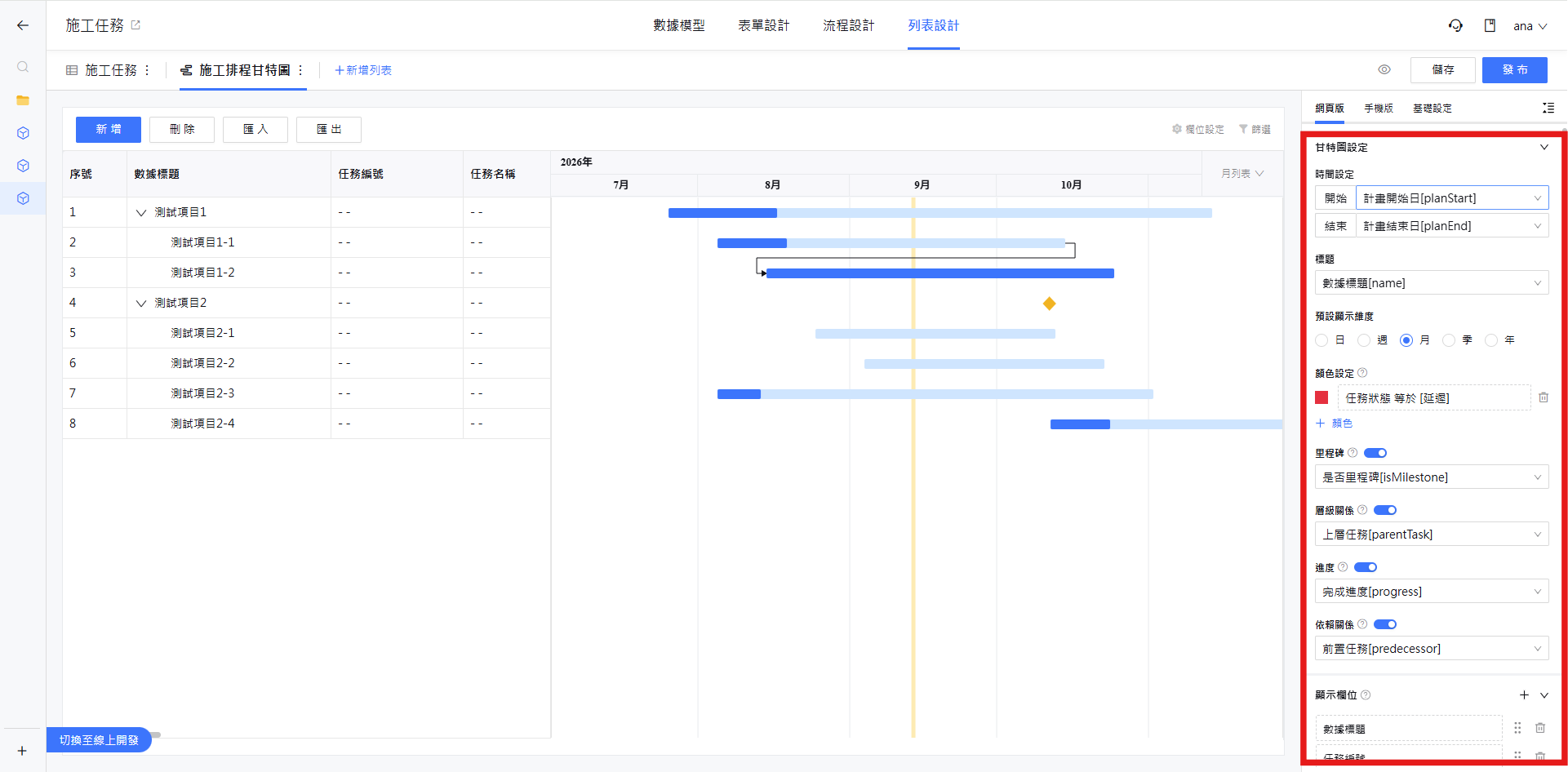Open the ana user menu

[x=1530, y=26]
